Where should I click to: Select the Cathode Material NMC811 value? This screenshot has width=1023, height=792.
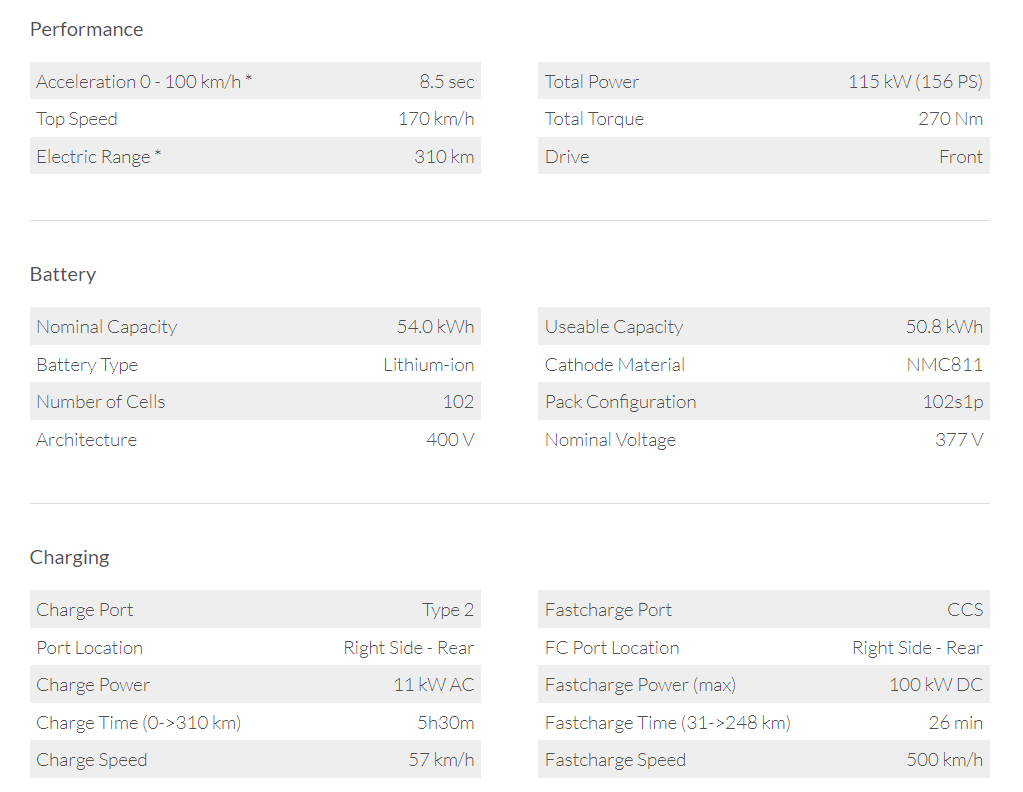click(944, 365)
